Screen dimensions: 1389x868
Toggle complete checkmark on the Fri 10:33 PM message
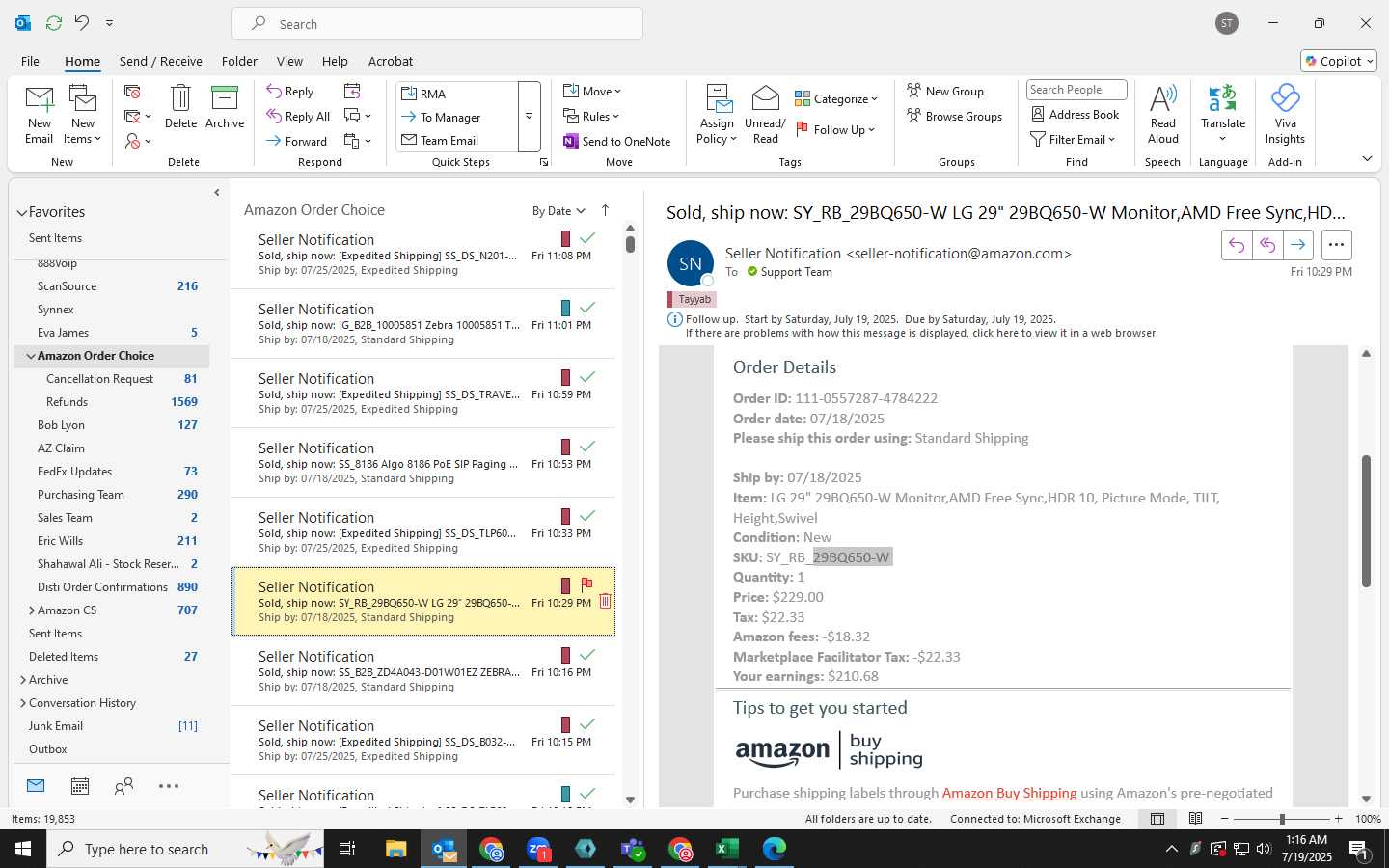click(x=586, y=515)
